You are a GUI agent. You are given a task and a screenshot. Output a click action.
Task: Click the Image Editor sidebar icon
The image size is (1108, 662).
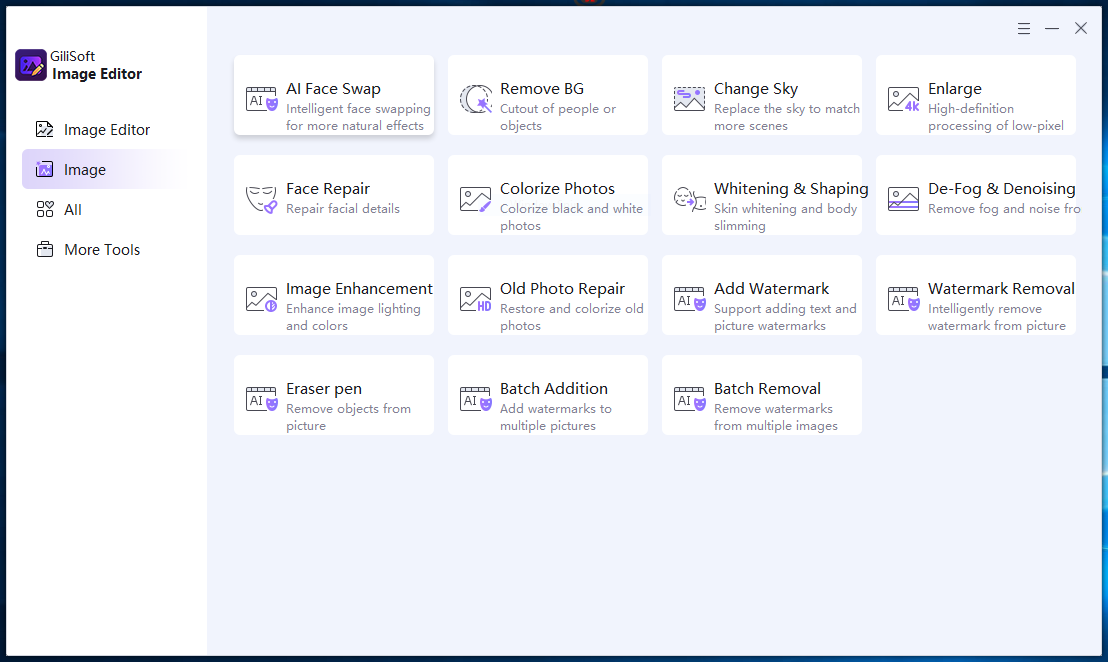tap(45, 129)
